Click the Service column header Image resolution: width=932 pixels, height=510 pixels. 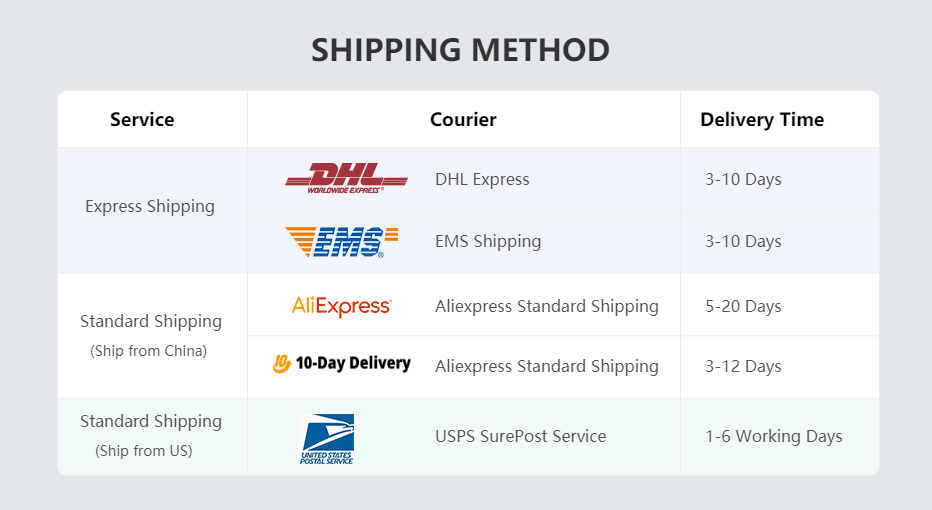click(142, 120)
